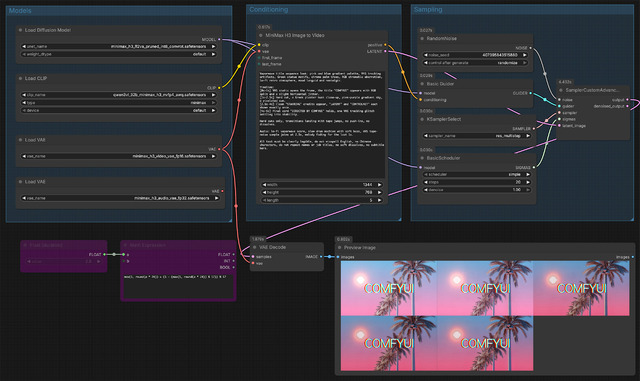
Task: Click the SAMPLER output socket on KSamplerSelect
Action: pos(533,129)
